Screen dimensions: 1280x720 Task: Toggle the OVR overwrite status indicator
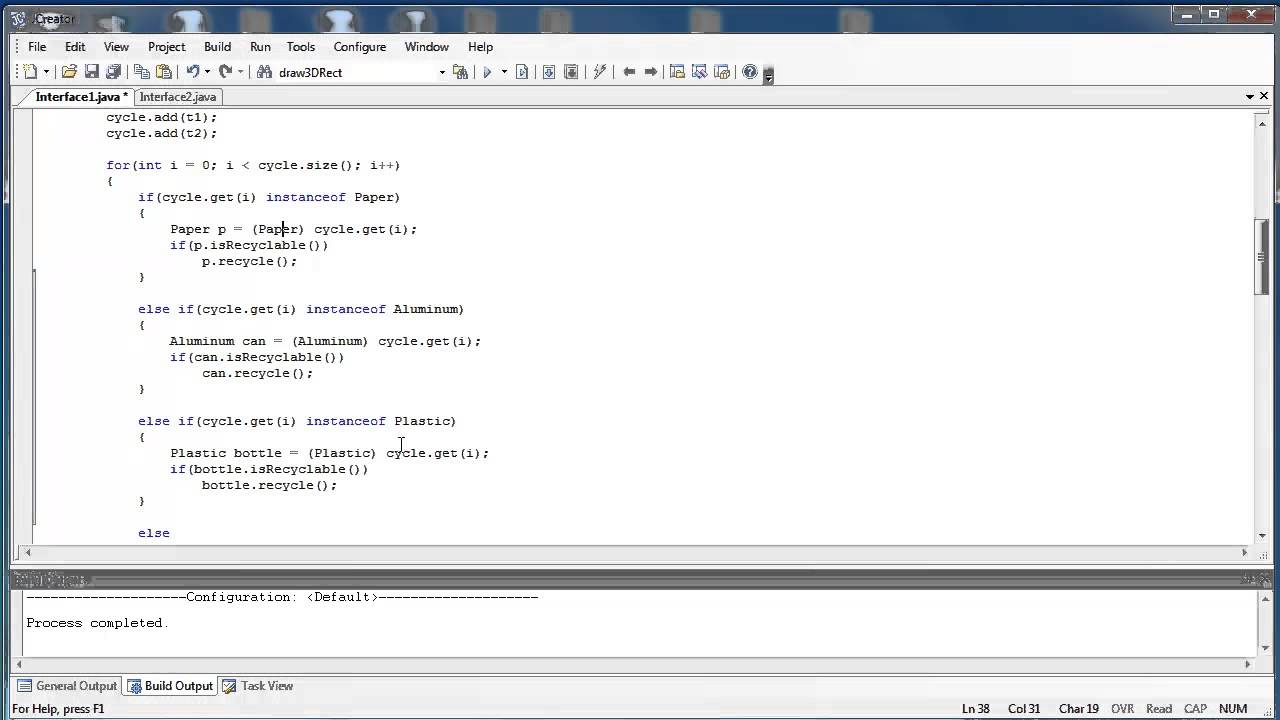point(1122,709)
